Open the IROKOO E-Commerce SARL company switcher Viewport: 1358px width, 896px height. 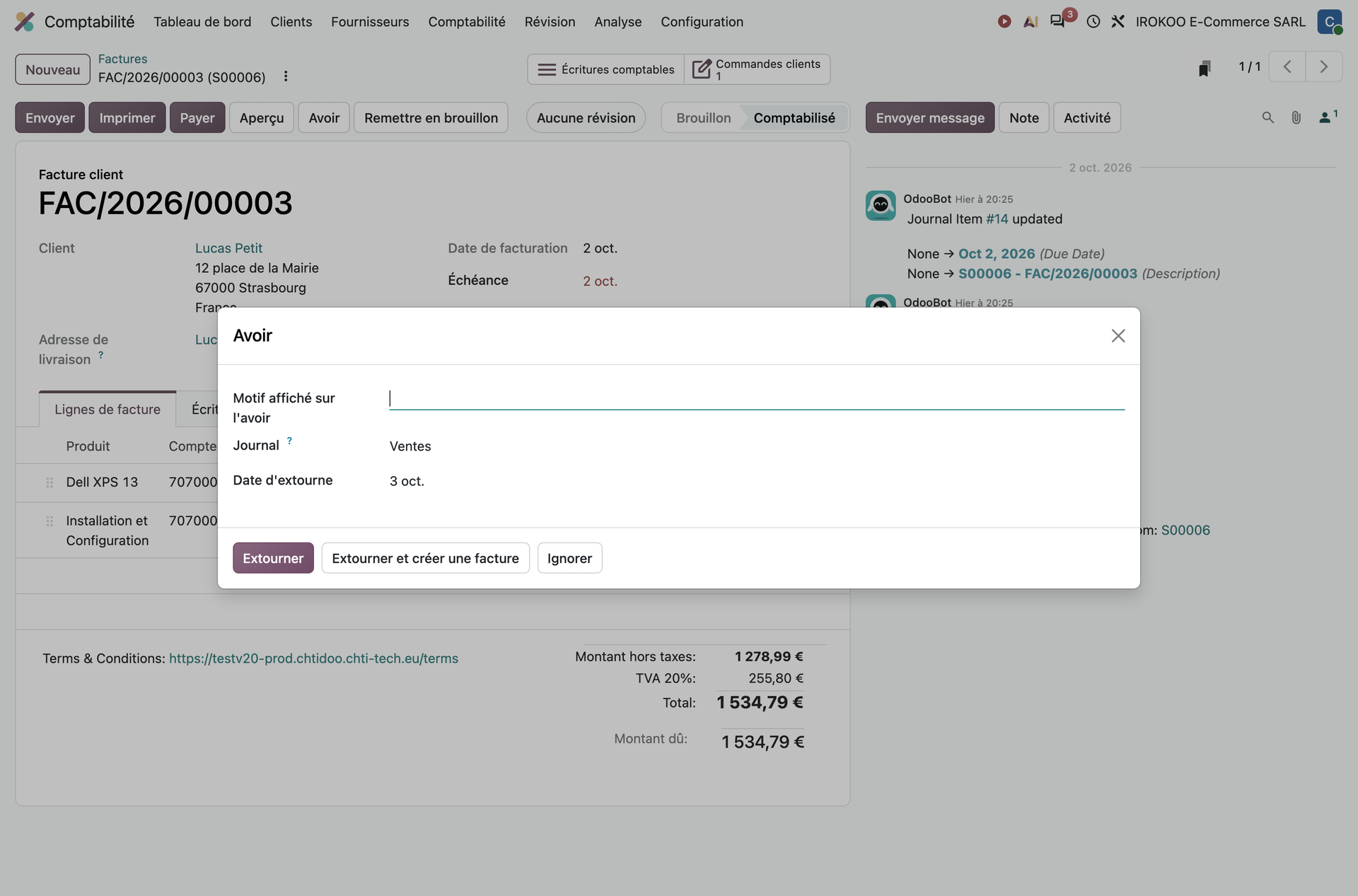click(x=1221, y=22)
